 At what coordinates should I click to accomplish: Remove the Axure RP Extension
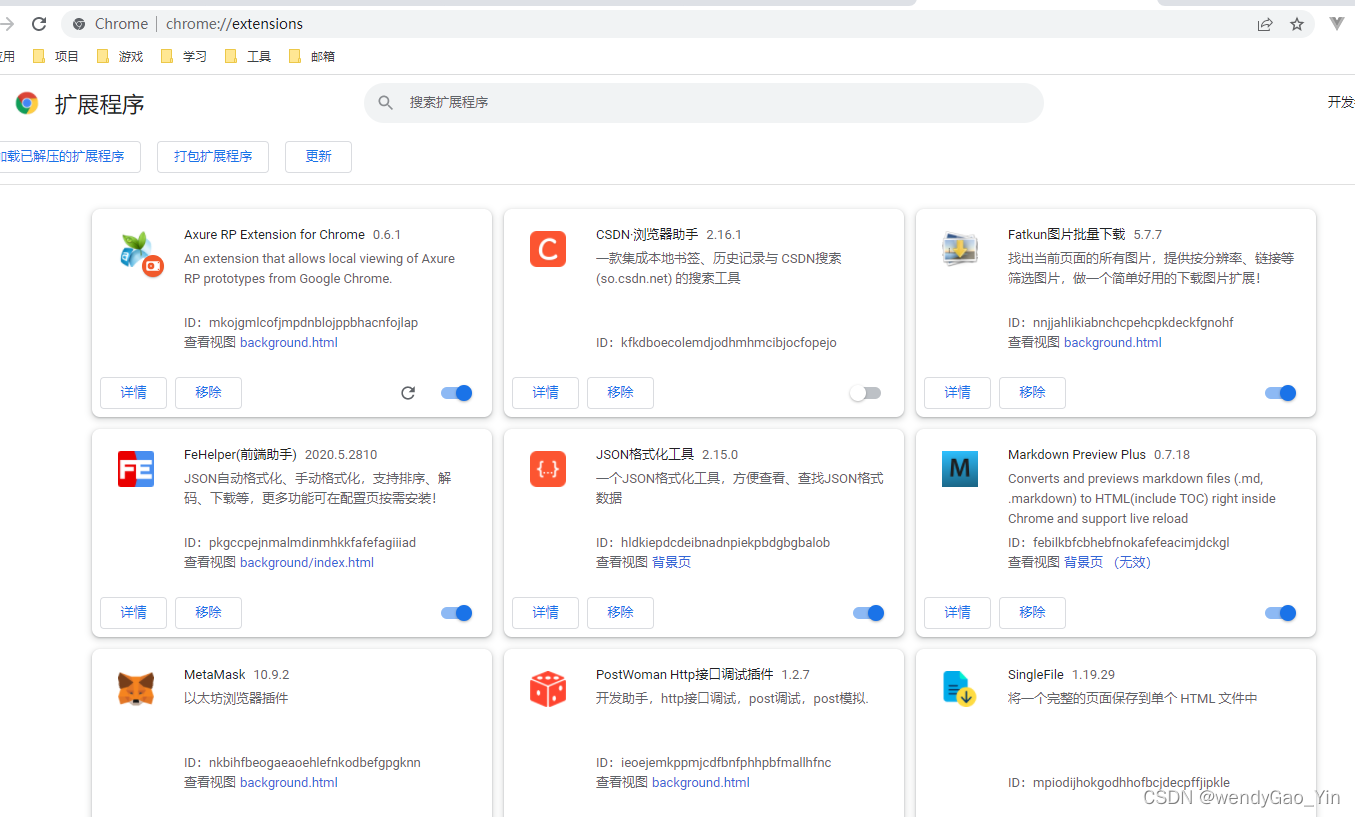208,392
